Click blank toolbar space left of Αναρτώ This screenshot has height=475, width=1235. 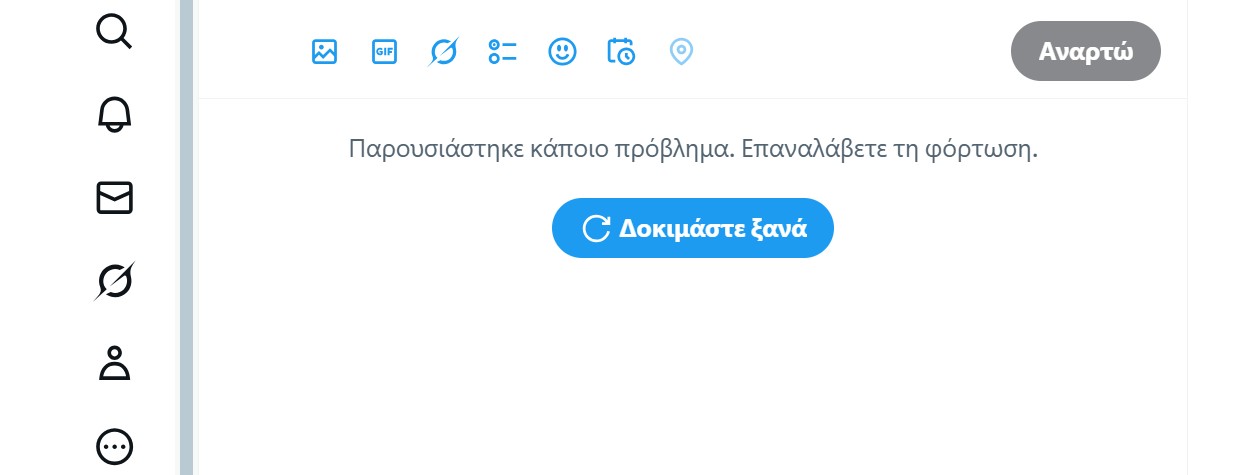tap(850, 51)
